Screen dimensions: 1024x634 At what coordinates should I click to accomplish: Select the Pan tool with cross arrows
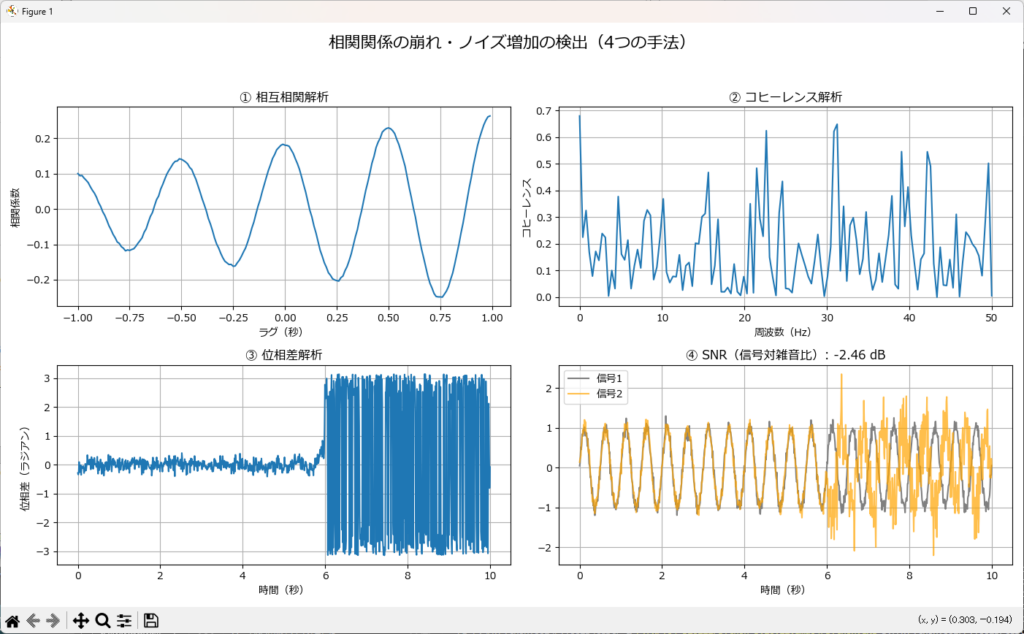(x=81, y=620)
